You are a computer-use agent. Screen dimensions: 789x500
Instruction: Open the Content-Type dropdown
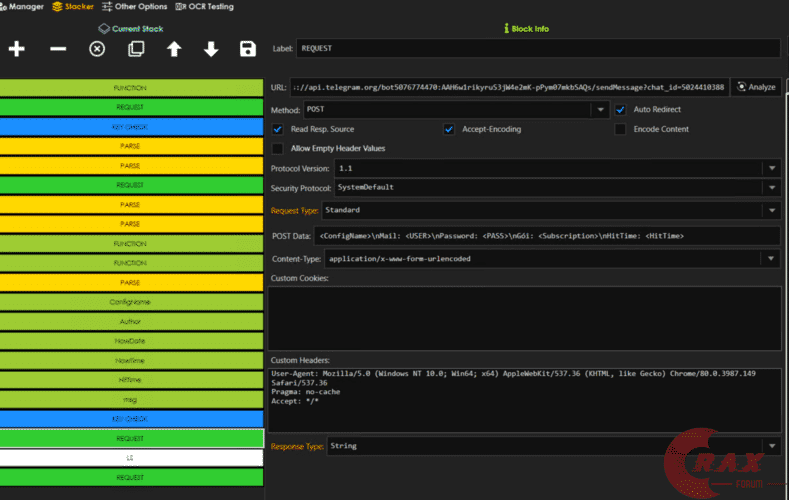[552, 259]
